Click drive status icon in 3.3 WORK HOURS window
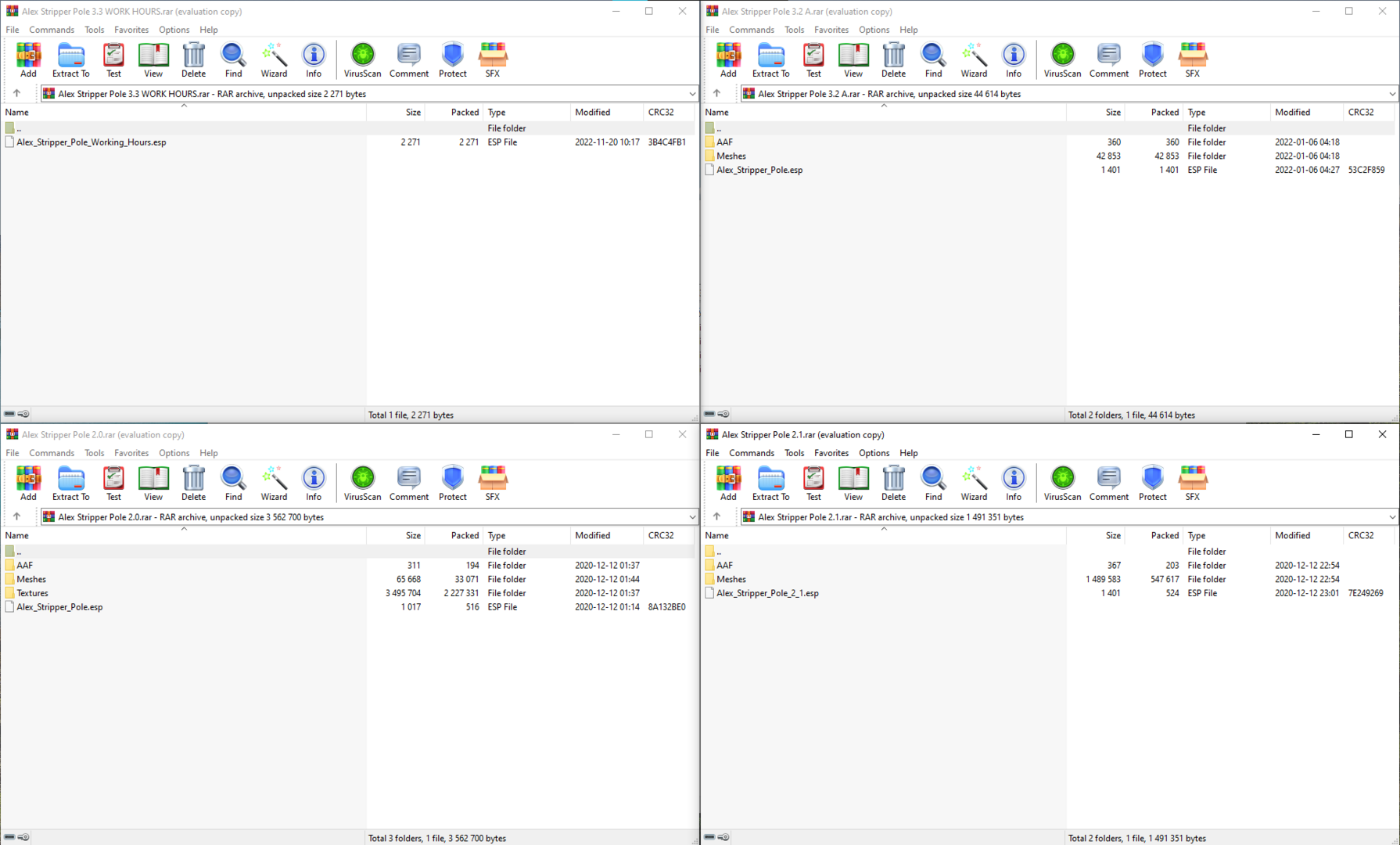This screenshot has width=1400, height=845. 9,414
